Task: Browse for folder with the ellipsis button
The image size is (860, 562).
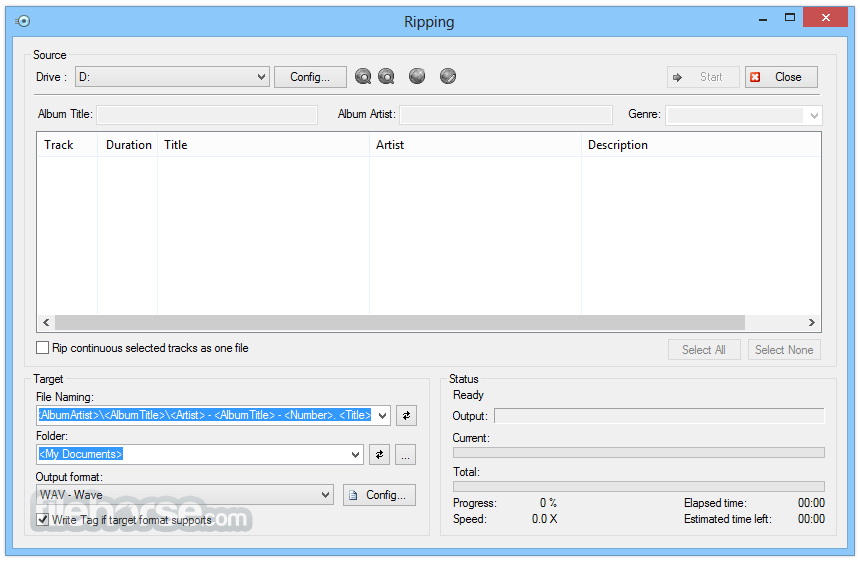Action: (405, 455)
